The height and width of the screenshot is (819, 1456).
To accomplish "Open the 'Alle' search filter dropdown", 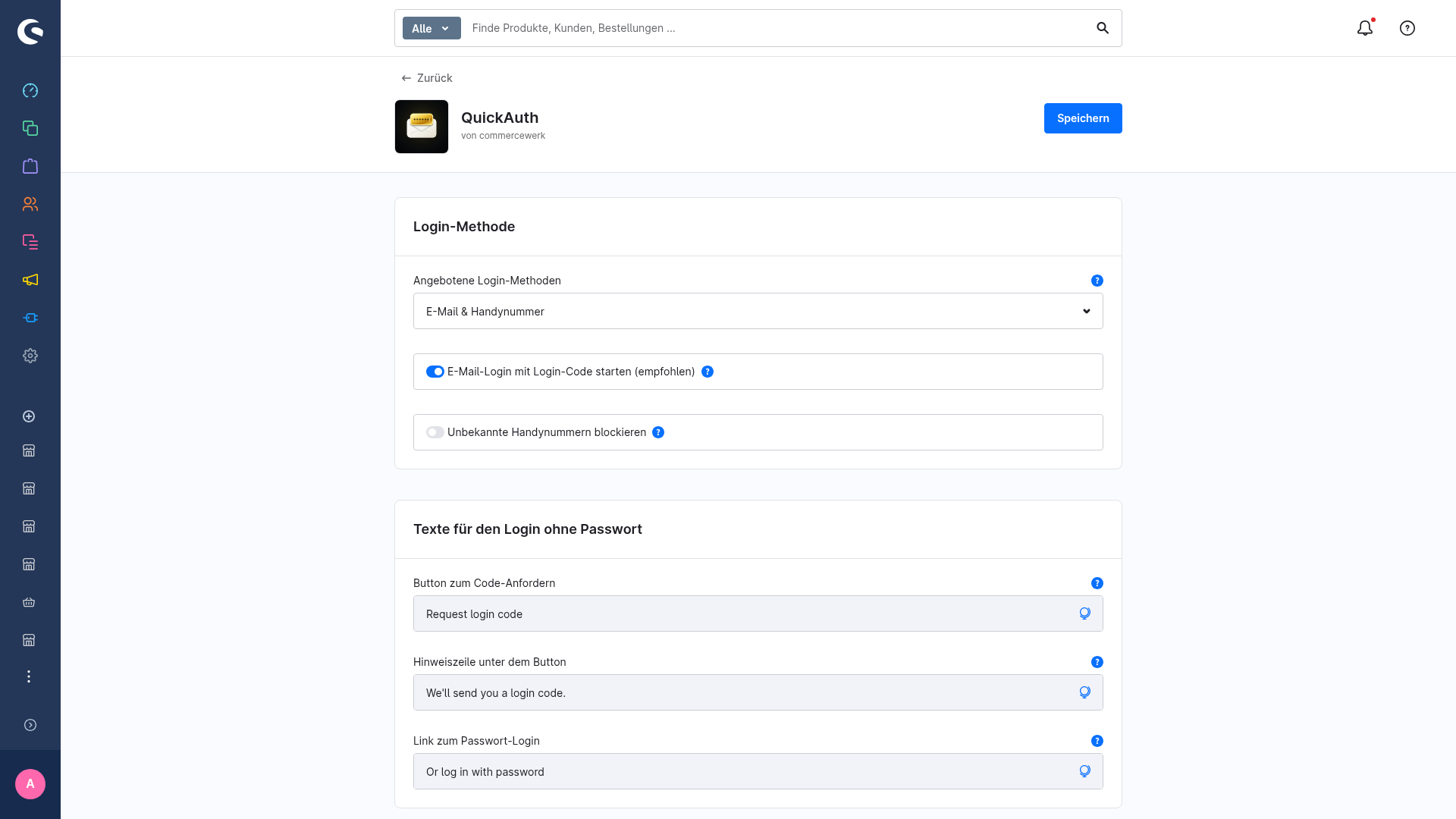I will point(431,28).
